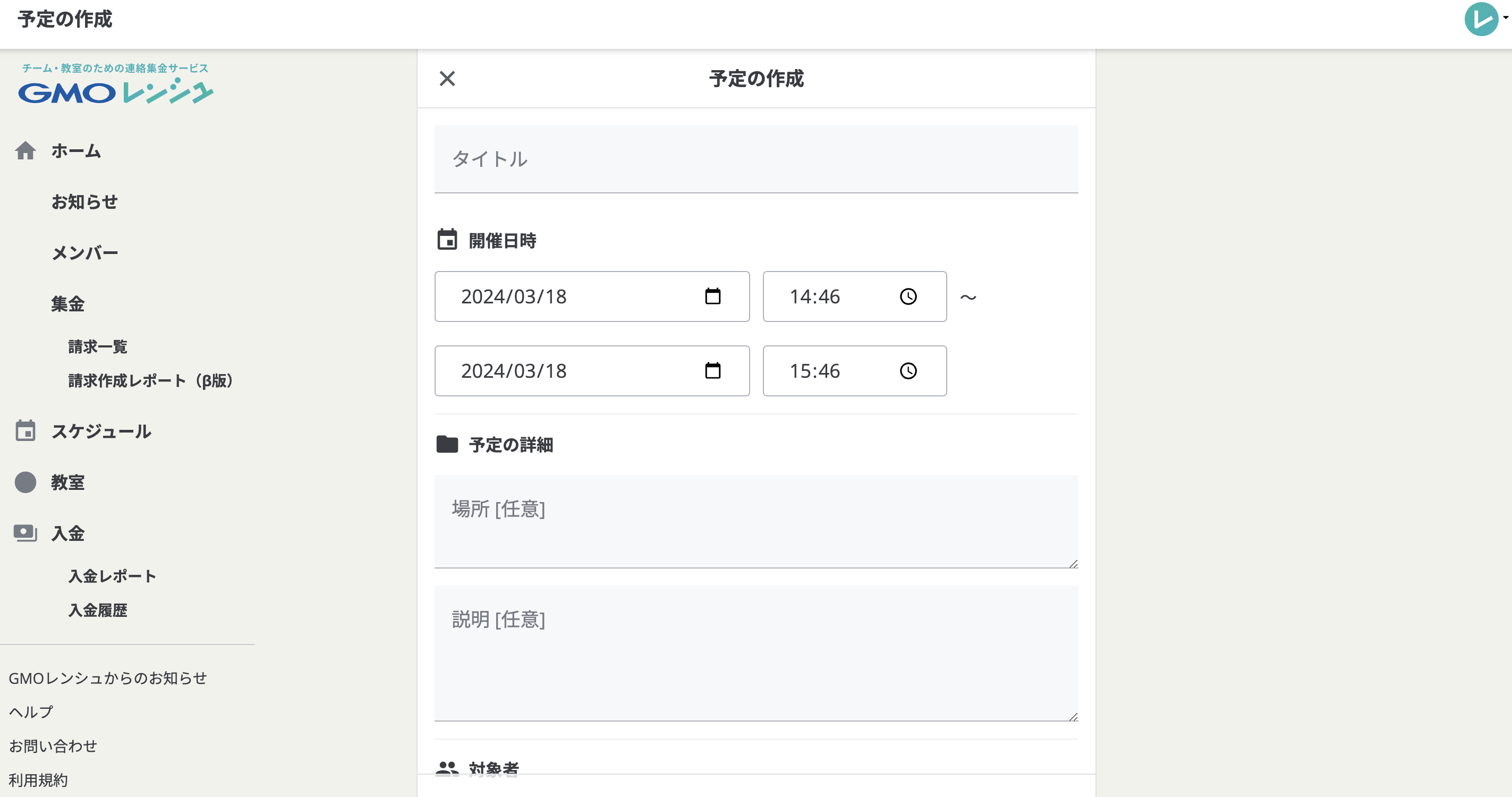Click the clock icon for end time 15:46
This screenshot has width=1512, height=797.
(908, 371)
